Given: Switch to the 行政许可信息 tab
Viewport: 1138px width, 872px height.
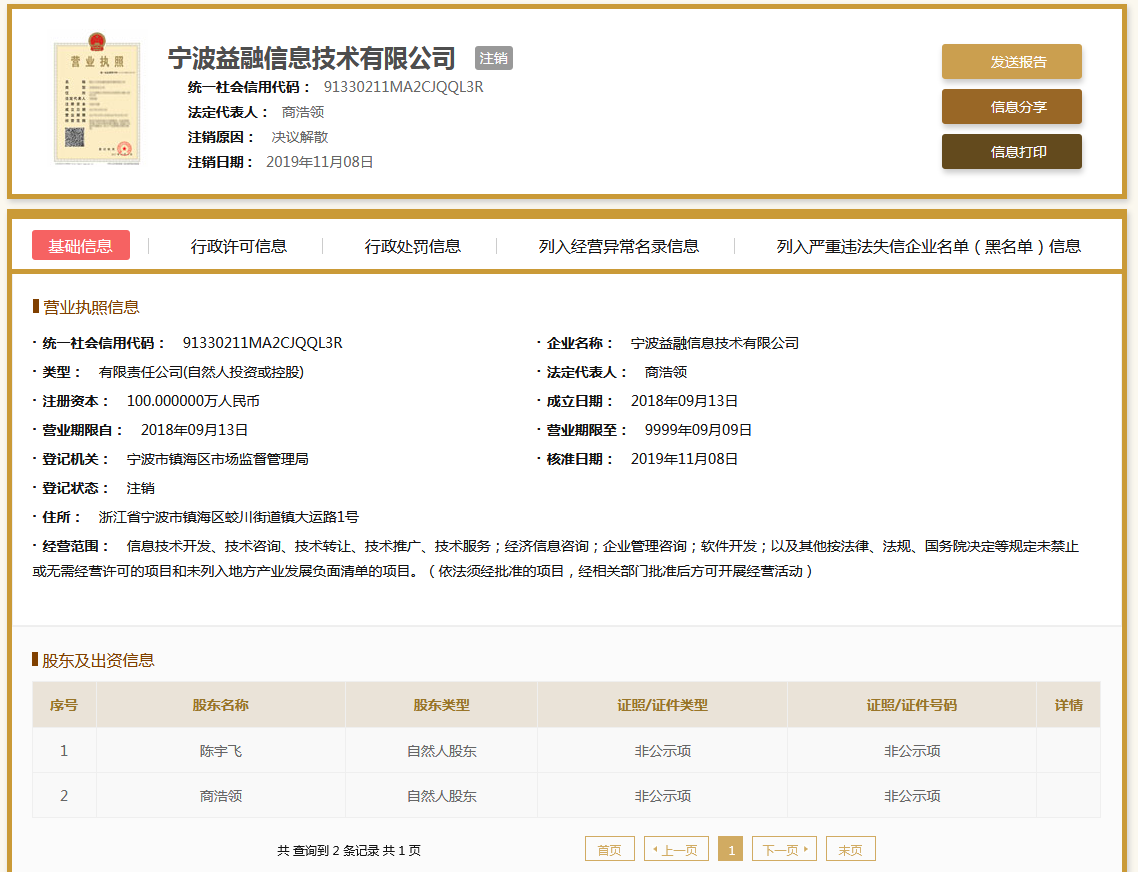Looking at the screenshot, I should pyautogui.click(x=239, y=246).
